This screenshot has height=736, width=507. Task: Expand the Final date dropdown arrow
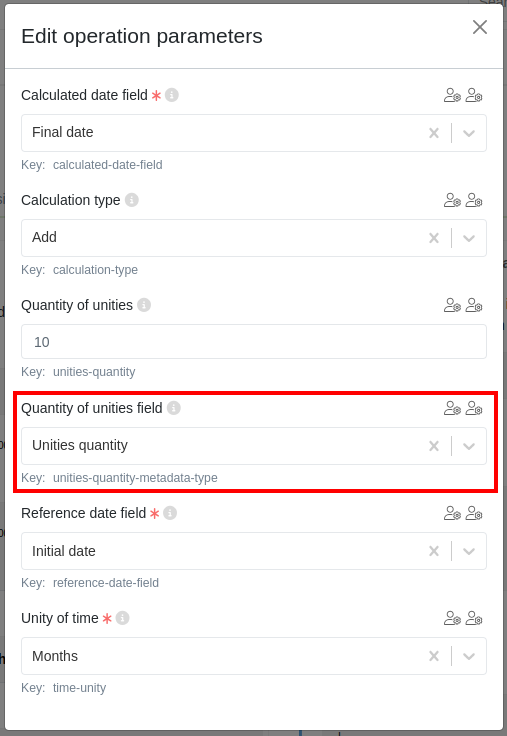click(469, 133)
